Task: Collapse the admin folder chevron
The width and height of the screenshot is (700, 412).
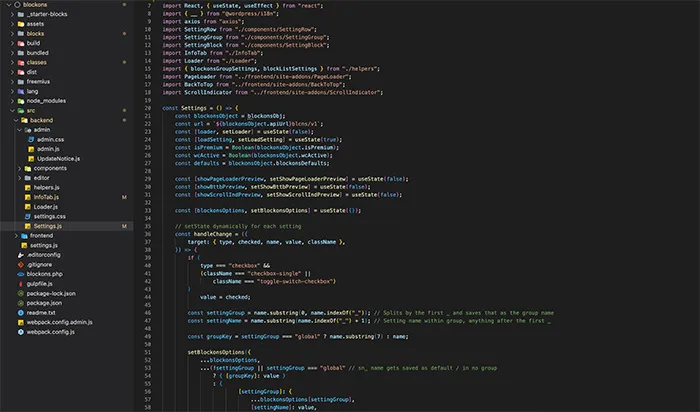Action: 20,130
